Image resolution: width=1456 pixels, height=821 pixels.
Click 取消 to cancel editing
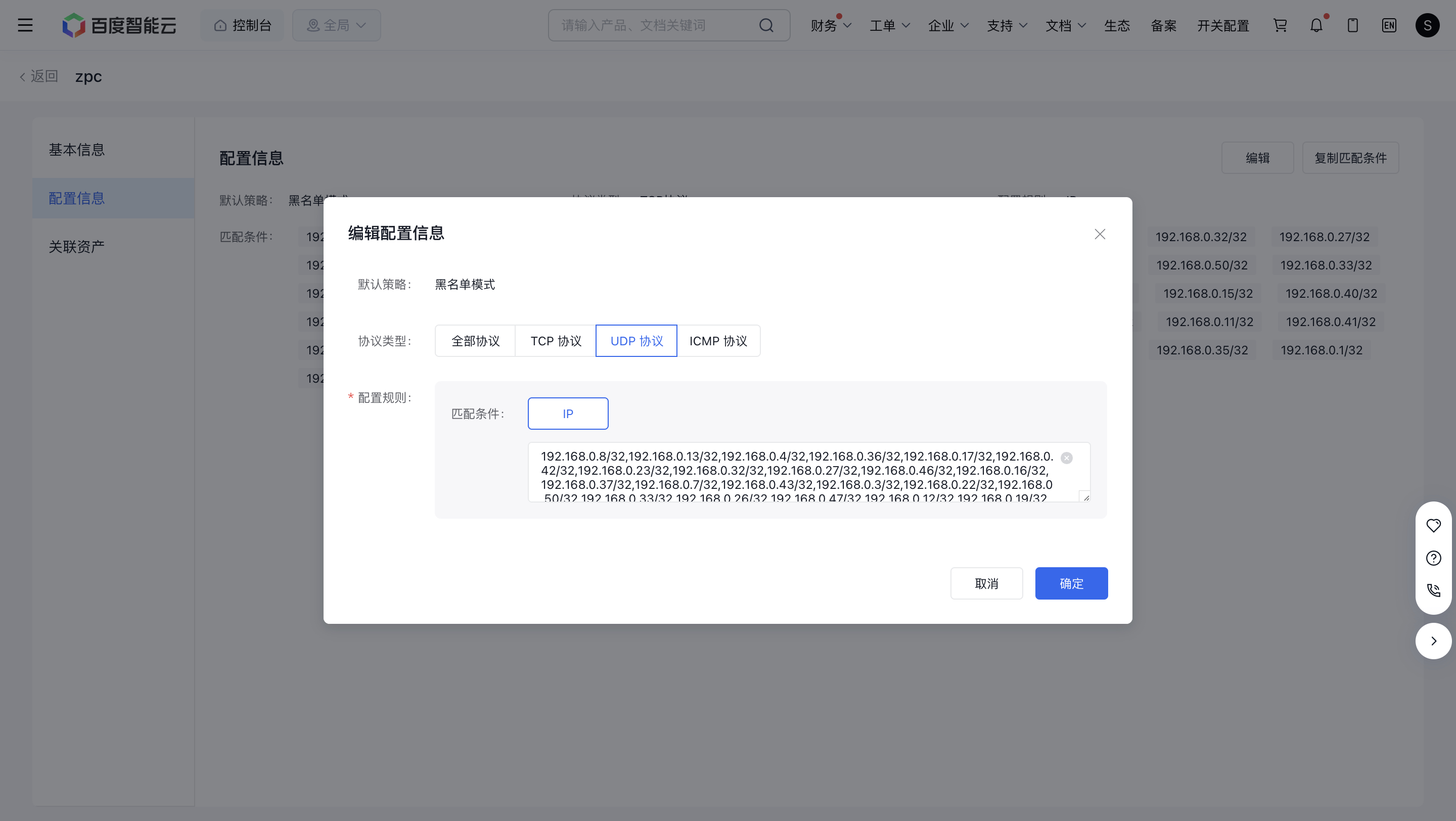pos(986,583)
